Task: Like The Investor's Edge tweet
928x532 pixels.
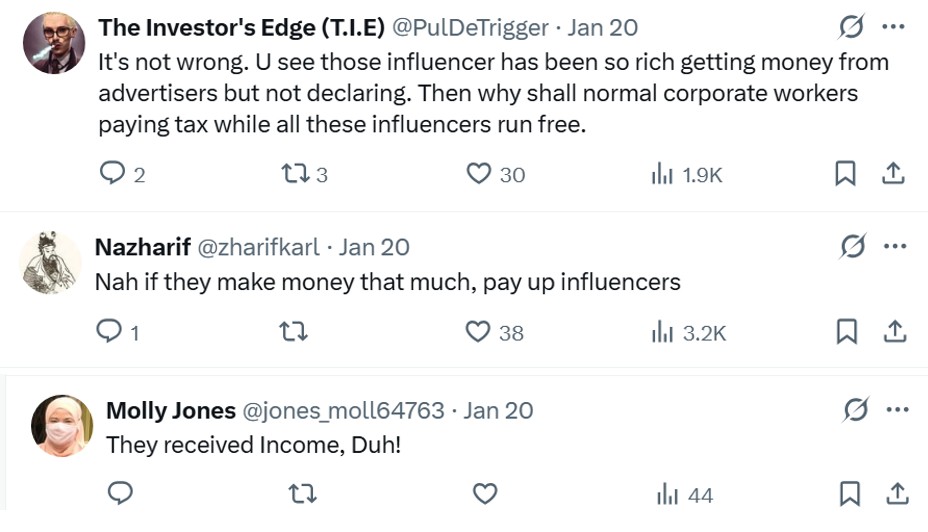Action: click(x=481, y=174)
